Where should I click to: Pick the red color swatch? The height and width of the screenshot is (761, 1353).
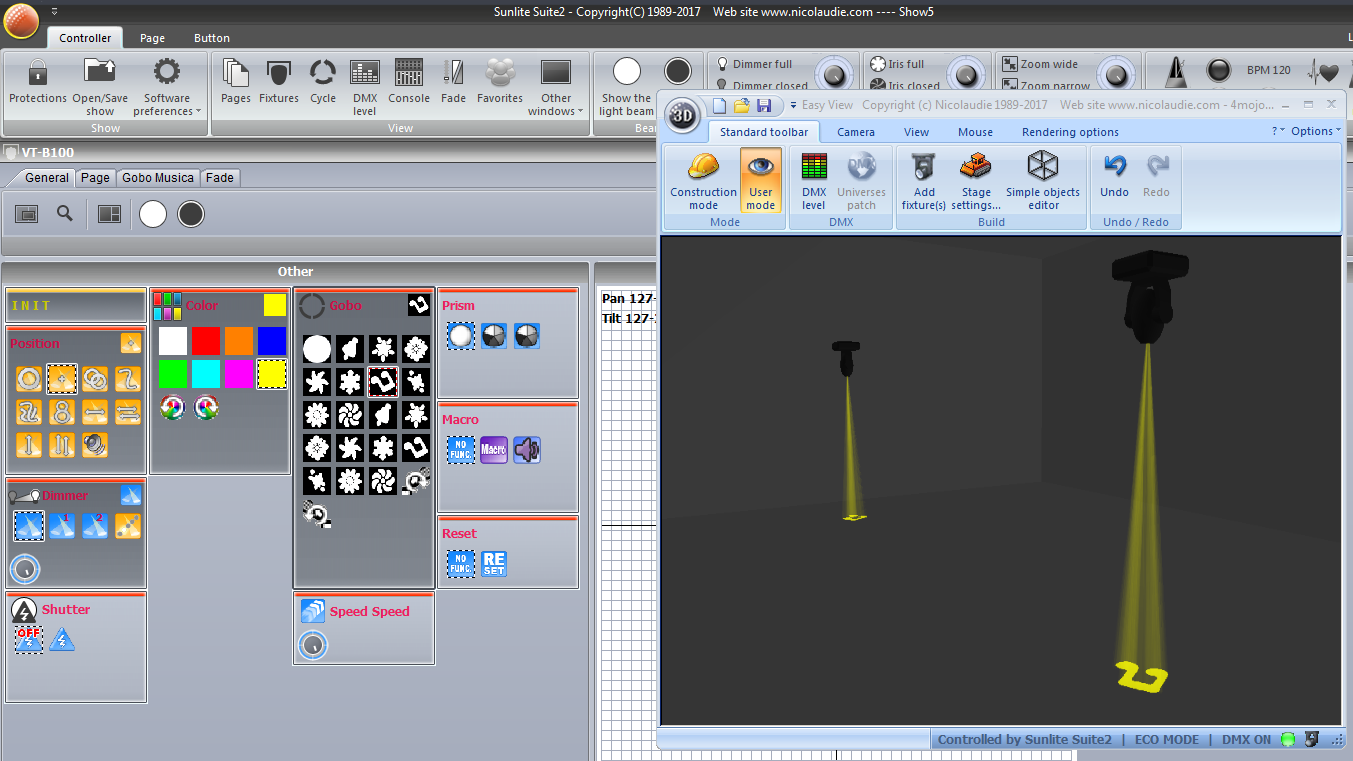[206, 341]
